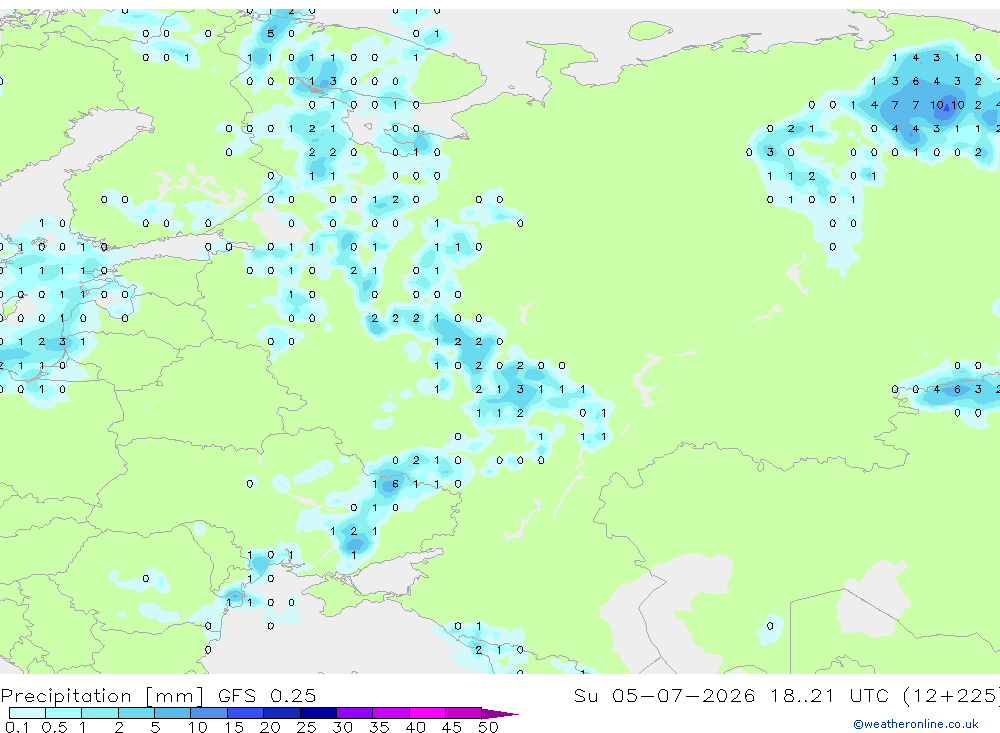This screenshot has height=733, width=1000.
Task: Click the legend number "0.1"
Action: 17,727
